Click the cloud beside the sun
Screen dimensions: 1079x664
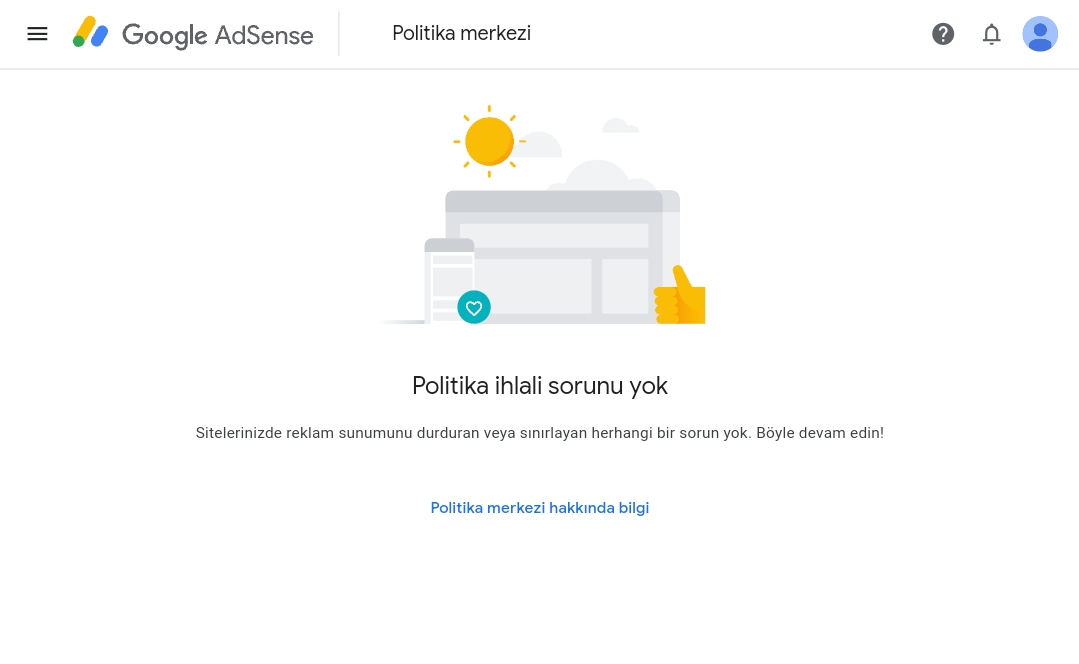tap(540, 145)
